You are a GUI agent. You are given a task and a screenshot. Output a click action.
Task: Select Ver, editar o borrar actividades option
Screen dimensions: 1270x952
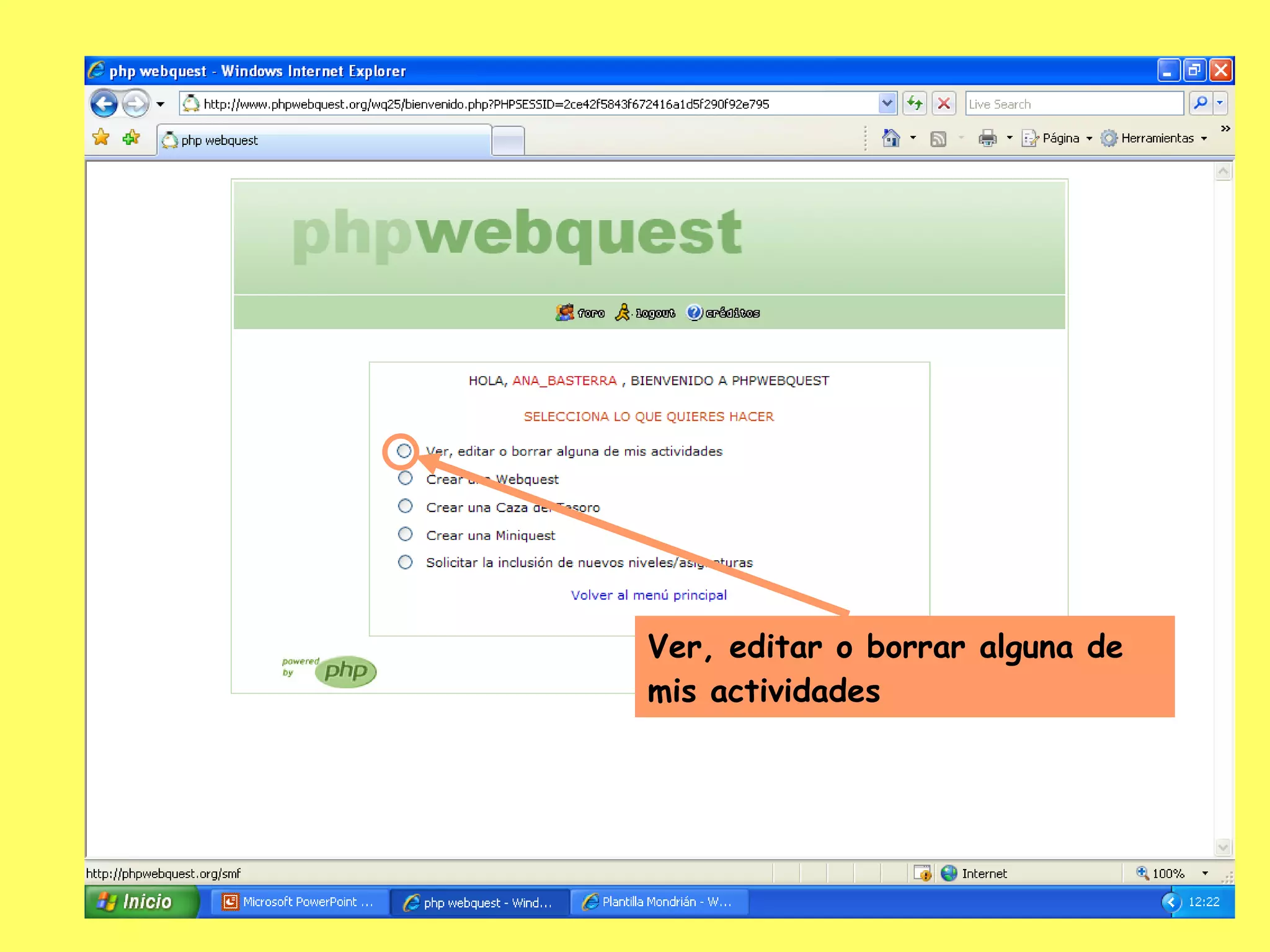[404, 451]
